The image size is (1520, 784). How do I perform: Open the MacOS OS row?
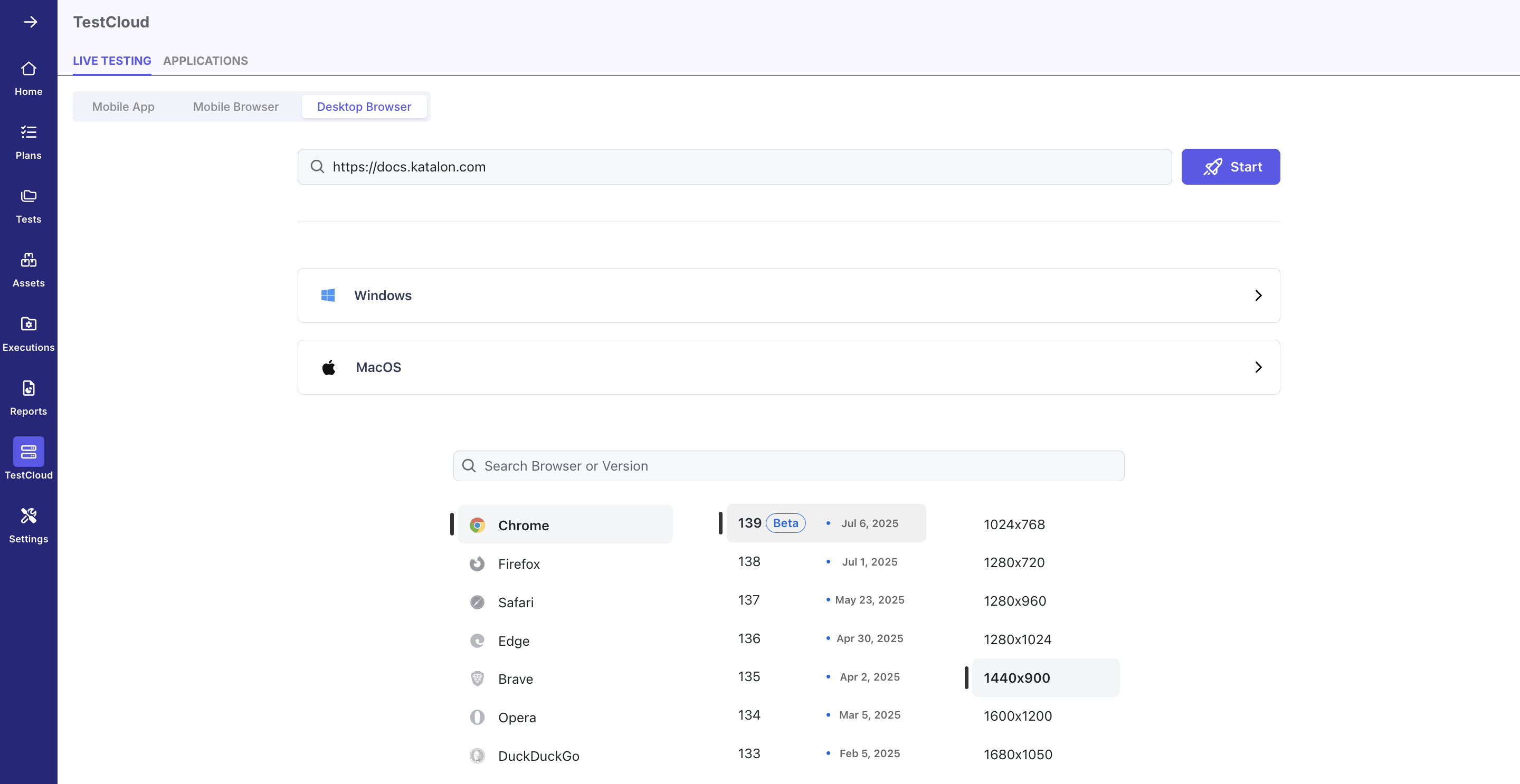point(788,367)
